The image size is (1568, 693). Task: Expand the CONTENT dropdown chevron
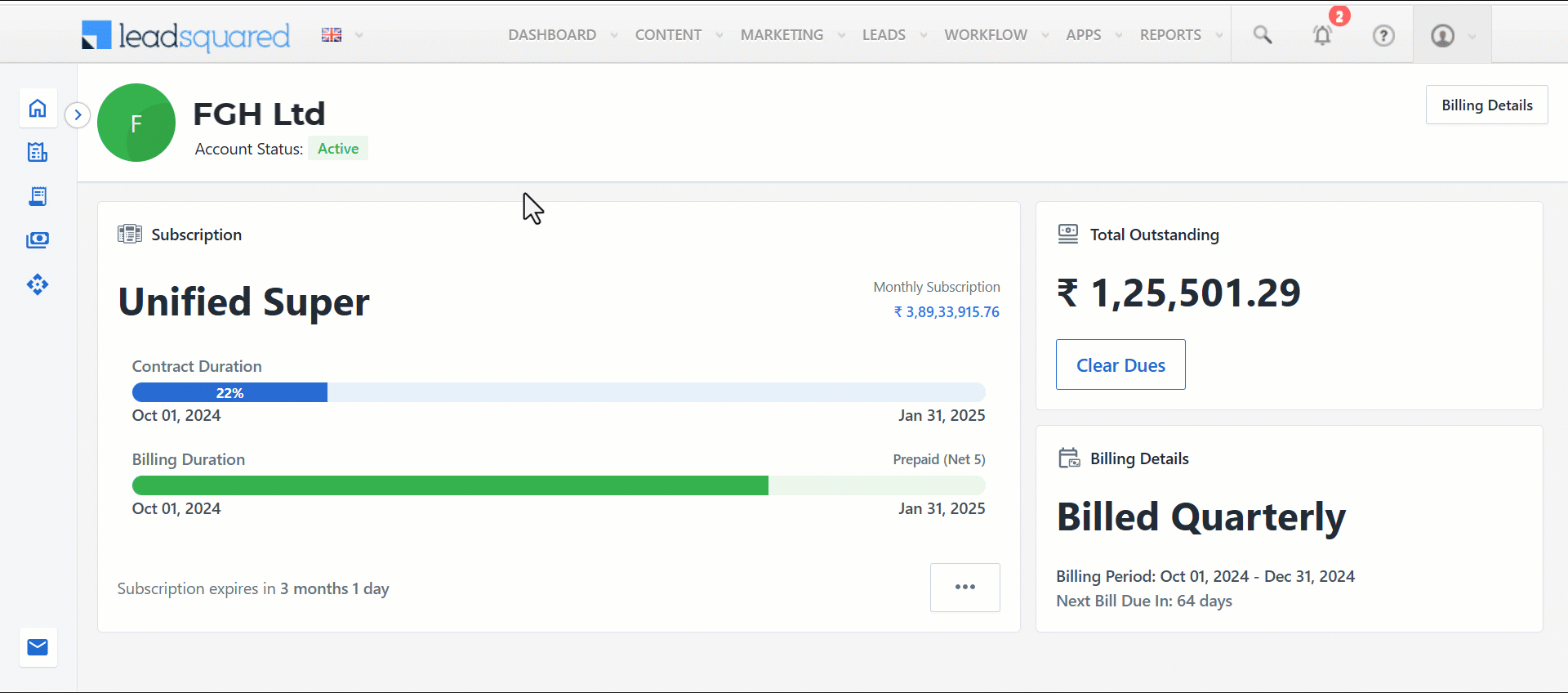coord(719,35)
